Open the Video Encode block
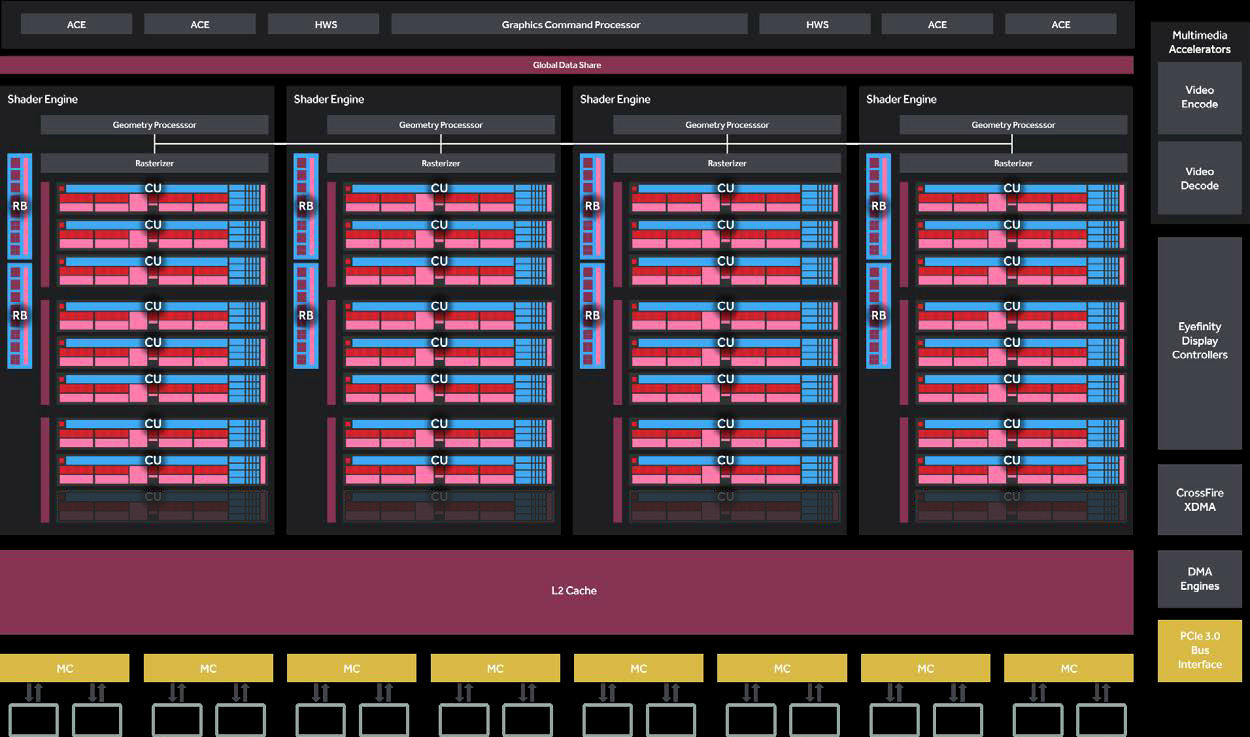Screen dimensions: 1250x737 pos(1199,98)
